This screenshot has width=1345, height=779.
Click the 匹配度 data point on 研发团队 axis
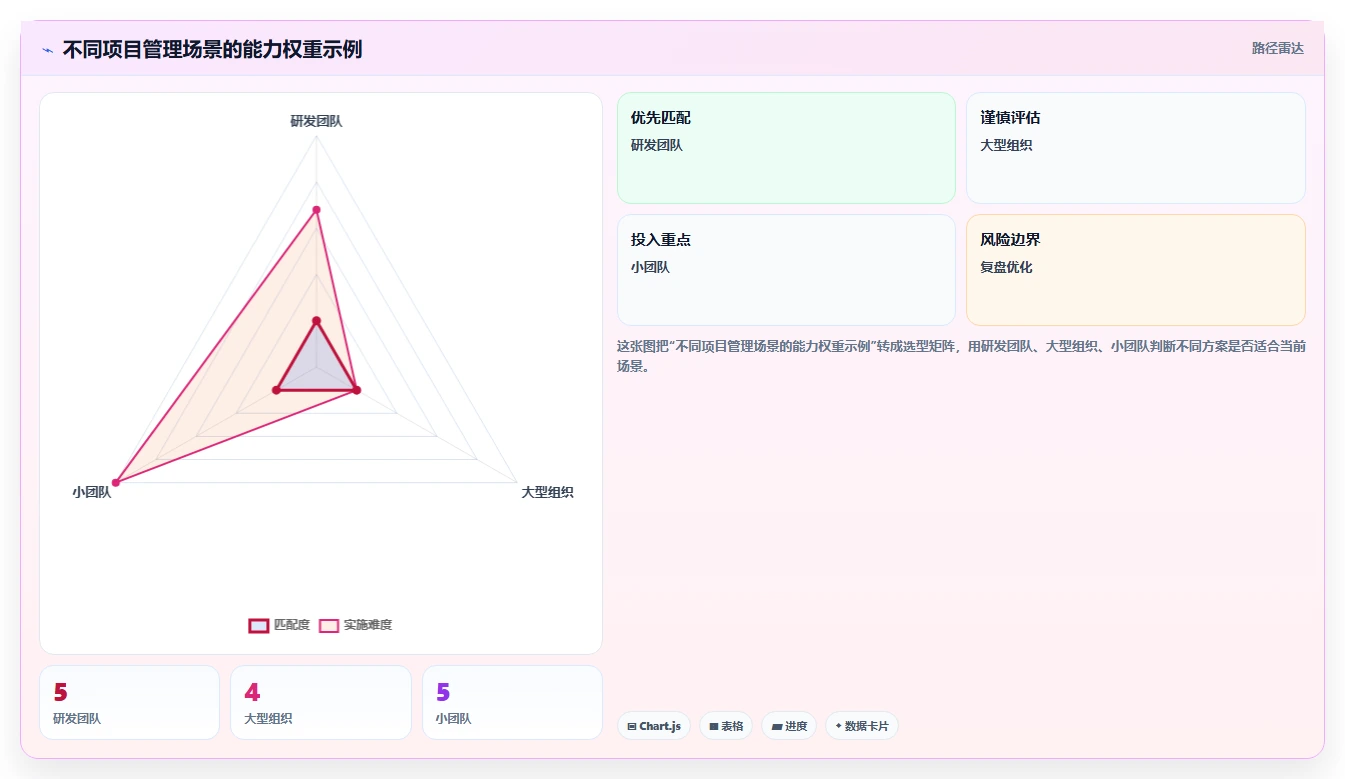316,321
